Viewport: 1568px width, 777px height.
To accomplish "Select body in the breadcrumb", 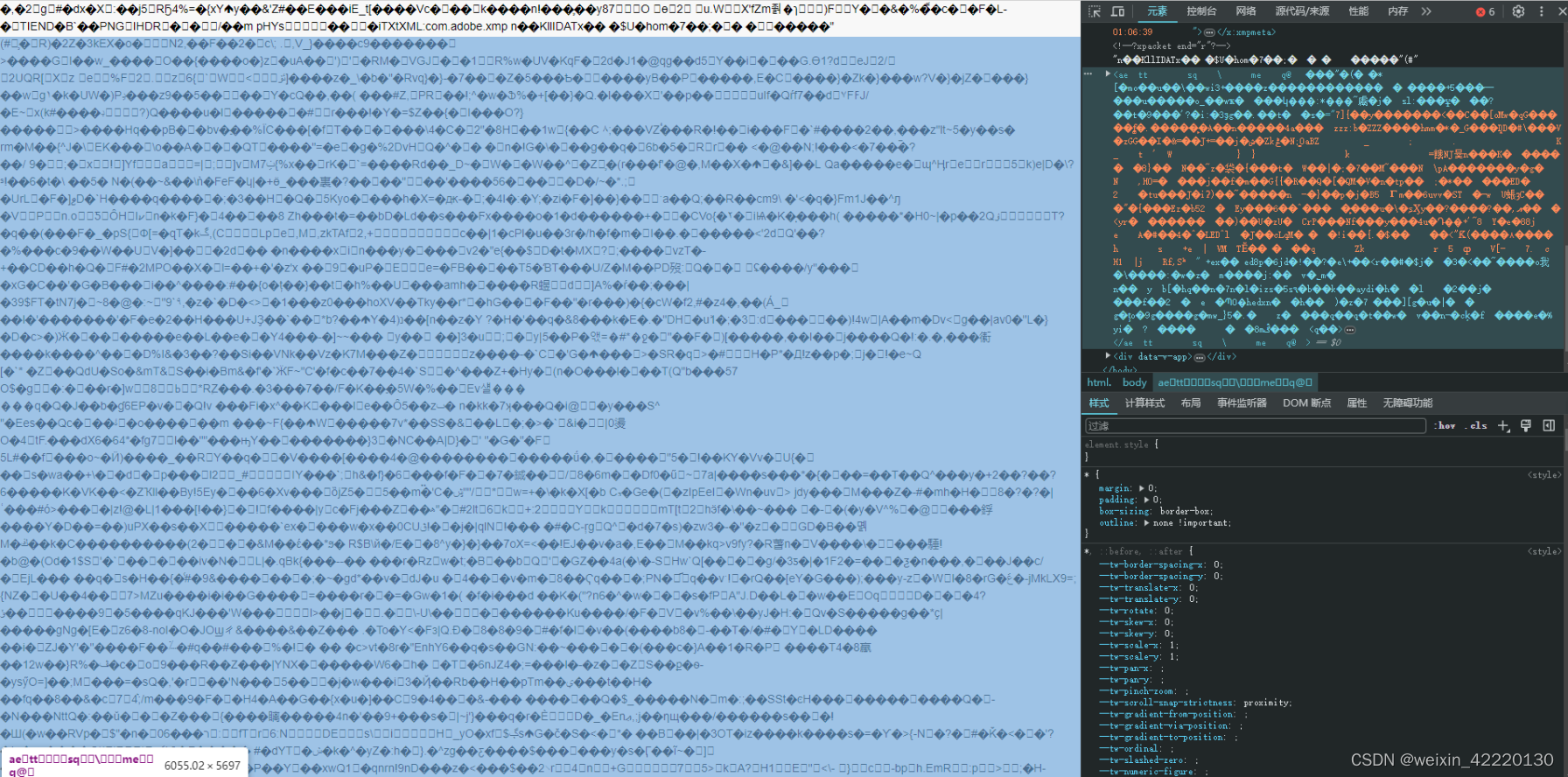I will [1134, 382].
